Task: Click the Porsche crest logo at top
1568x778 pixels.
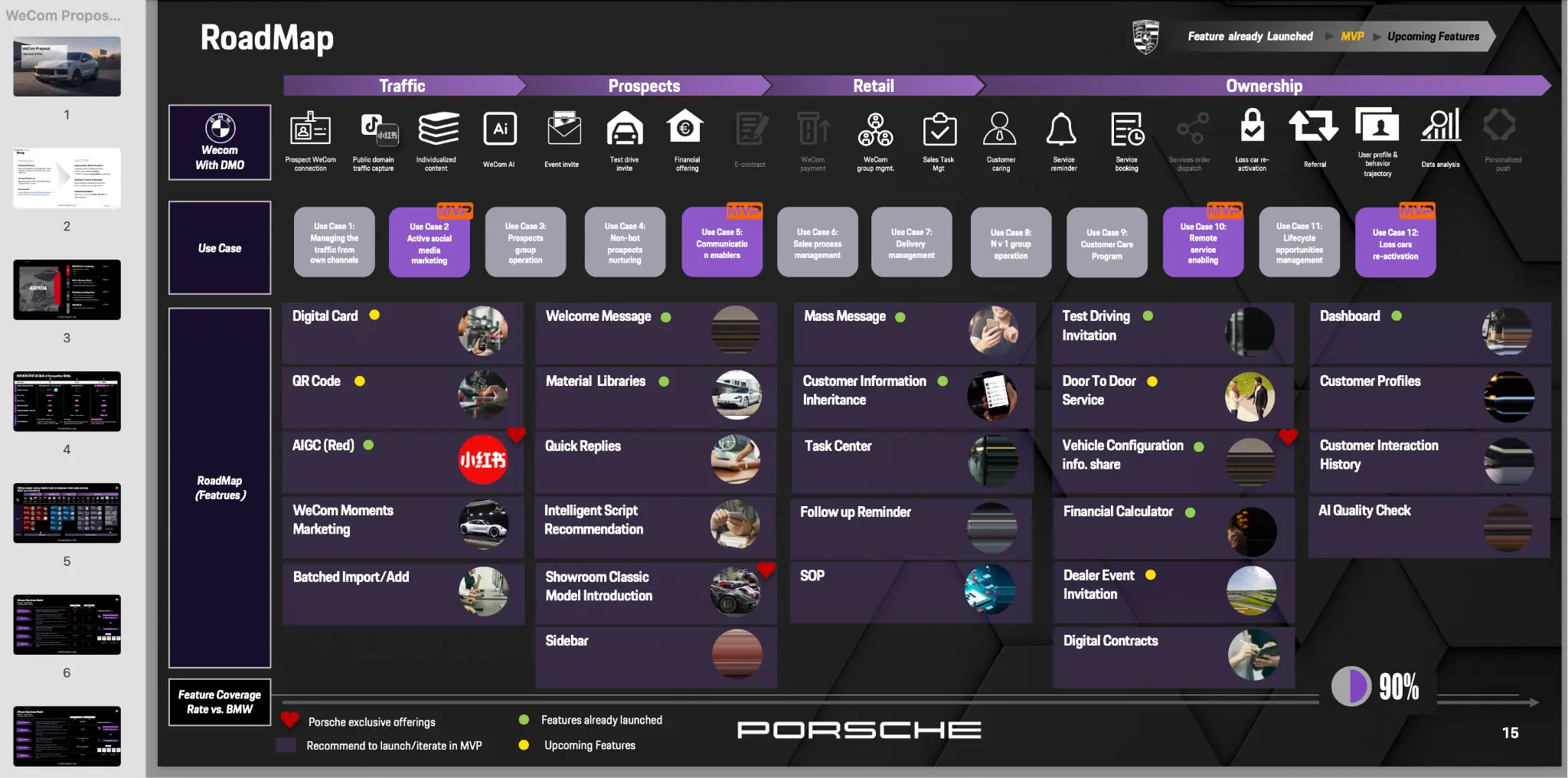Action: coord(1145,37)
